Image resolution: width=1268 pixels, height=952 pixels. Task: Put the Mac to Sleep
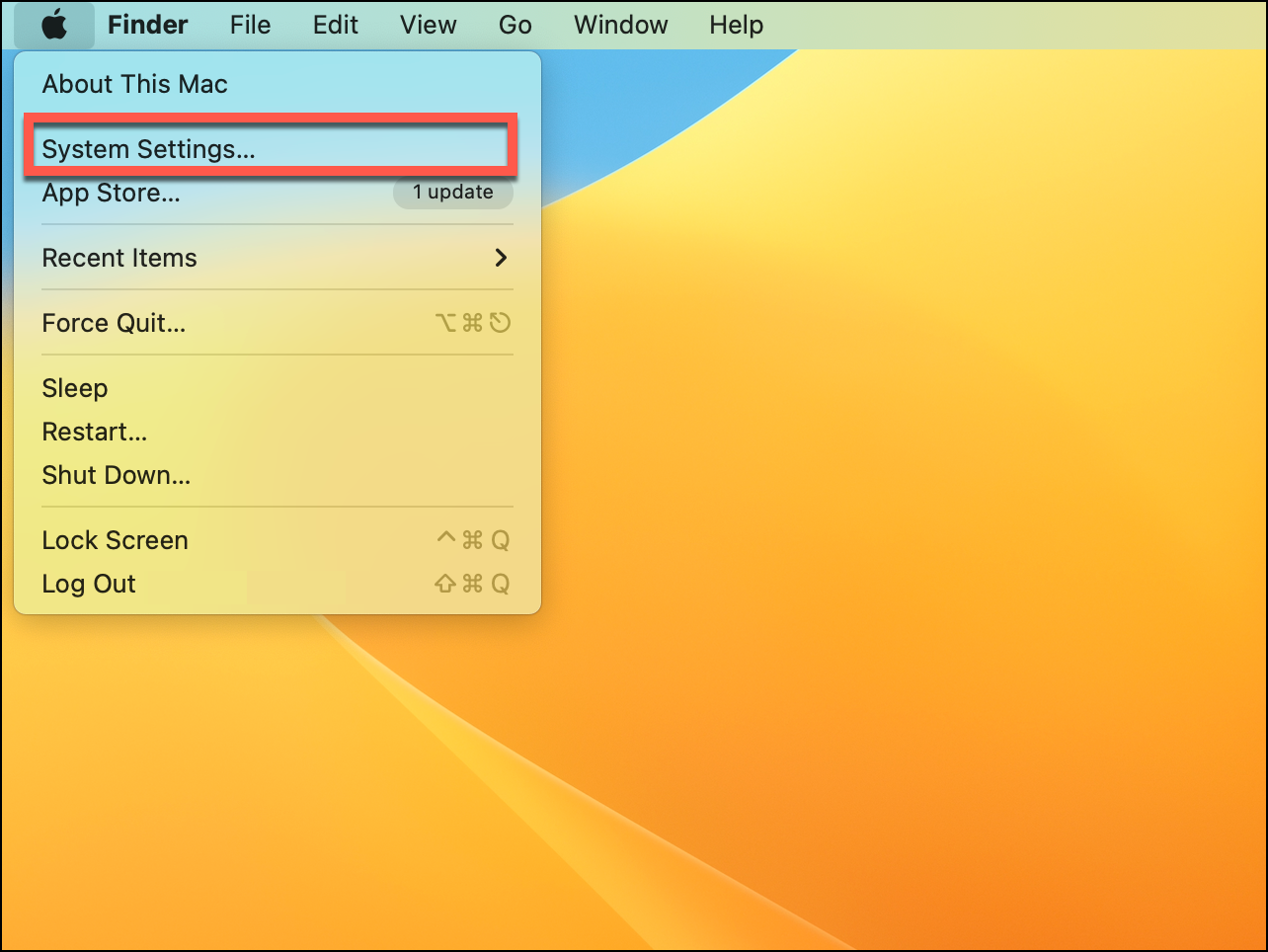tap(277, 388)
